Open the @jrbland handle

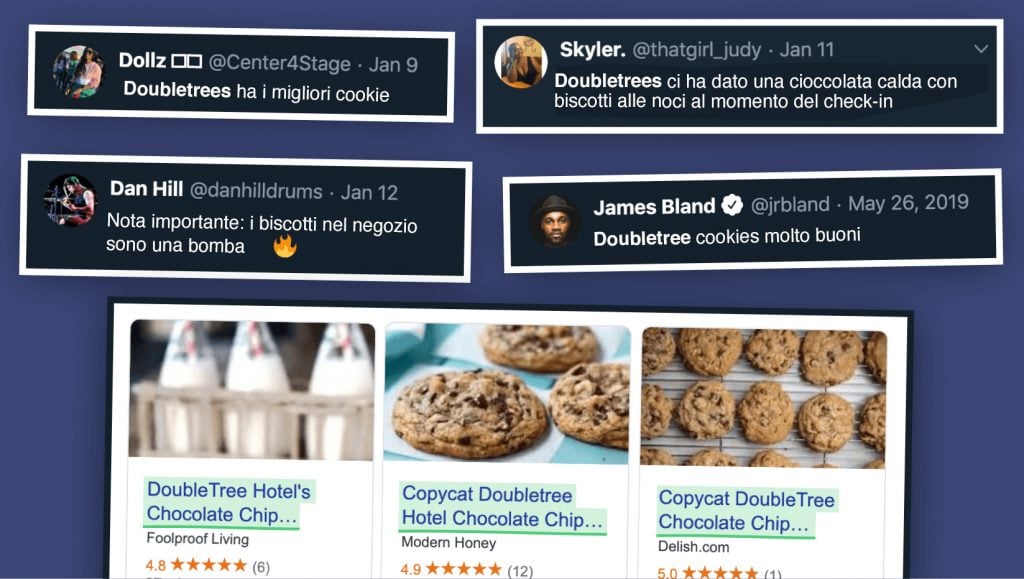pos(790,204)
